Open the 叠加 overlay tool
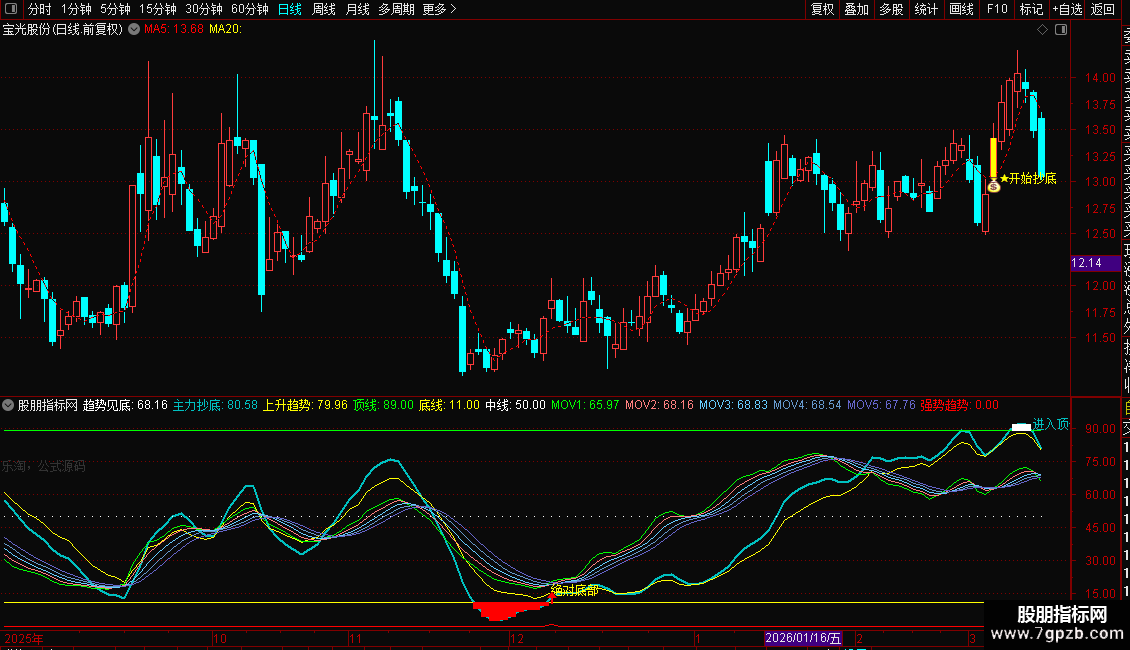This screenshot has height=650, width=1130. (856, 9)
